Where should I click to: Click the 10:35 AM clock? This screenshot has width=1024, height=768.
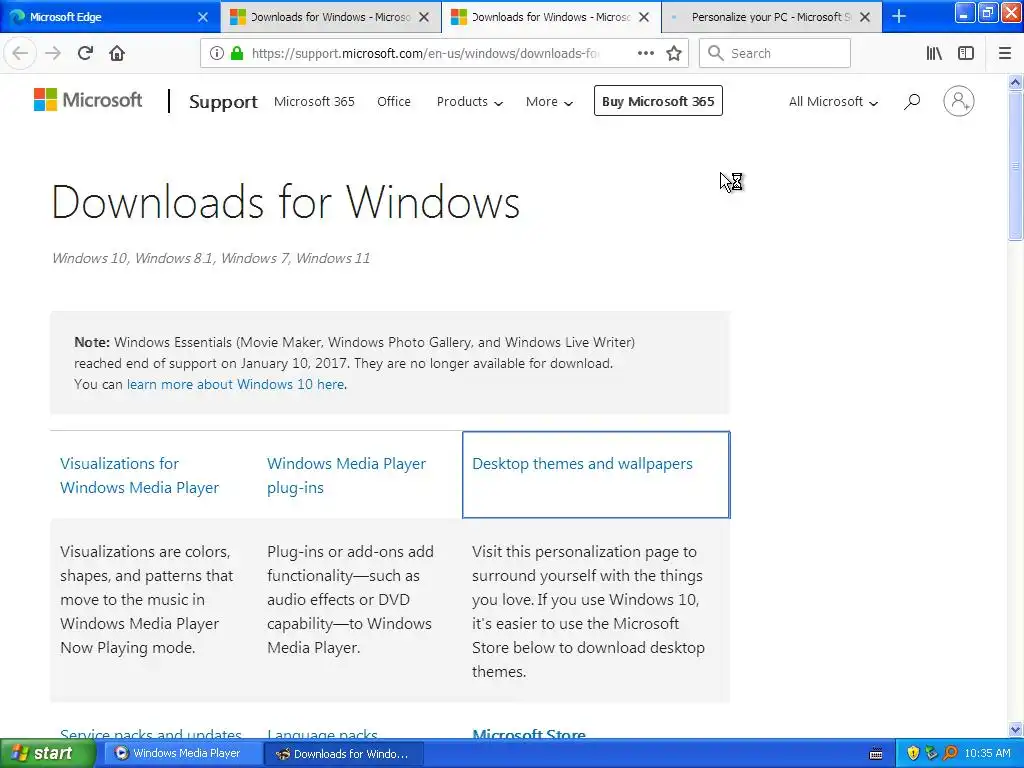point(987,753)
